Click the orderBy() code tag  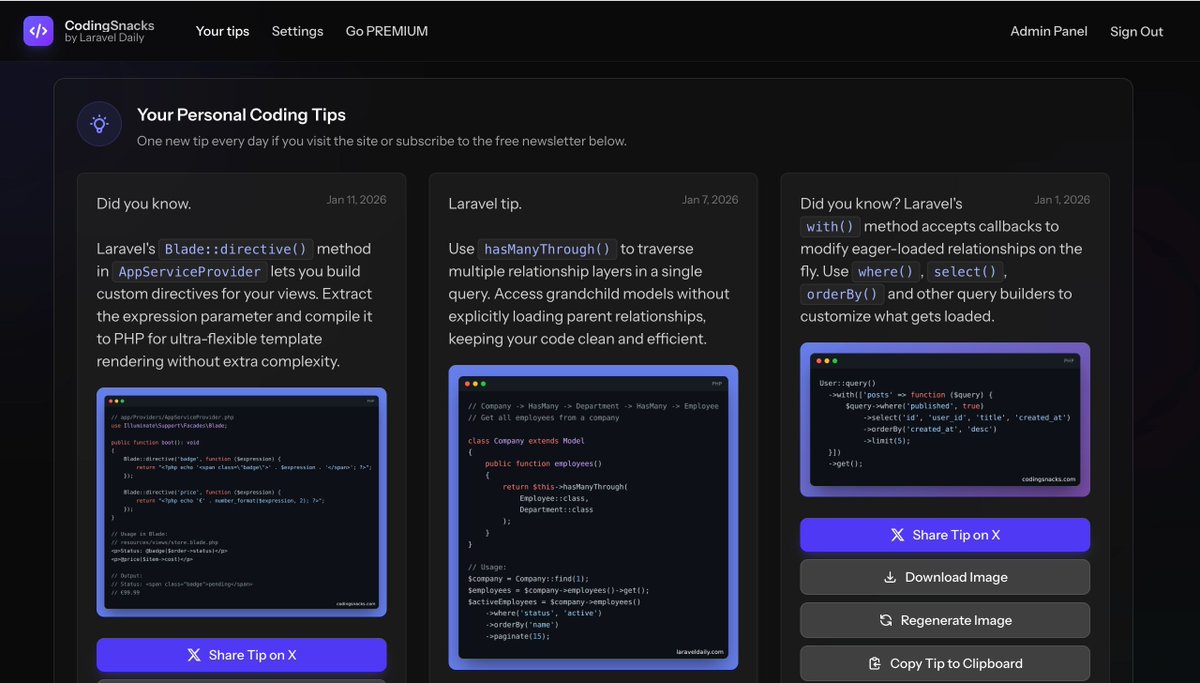tap(842, 294)
